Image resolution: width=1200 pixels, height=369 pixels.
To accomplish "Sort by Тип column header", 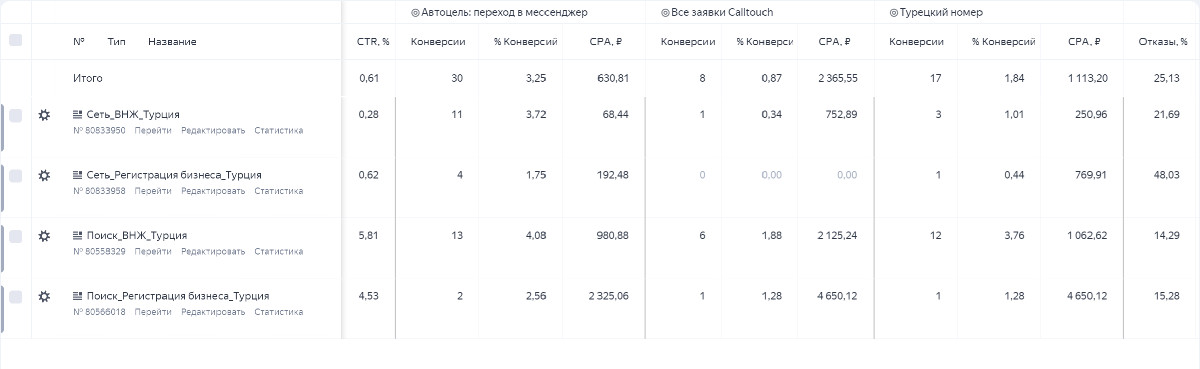I will tap(117, 42).
